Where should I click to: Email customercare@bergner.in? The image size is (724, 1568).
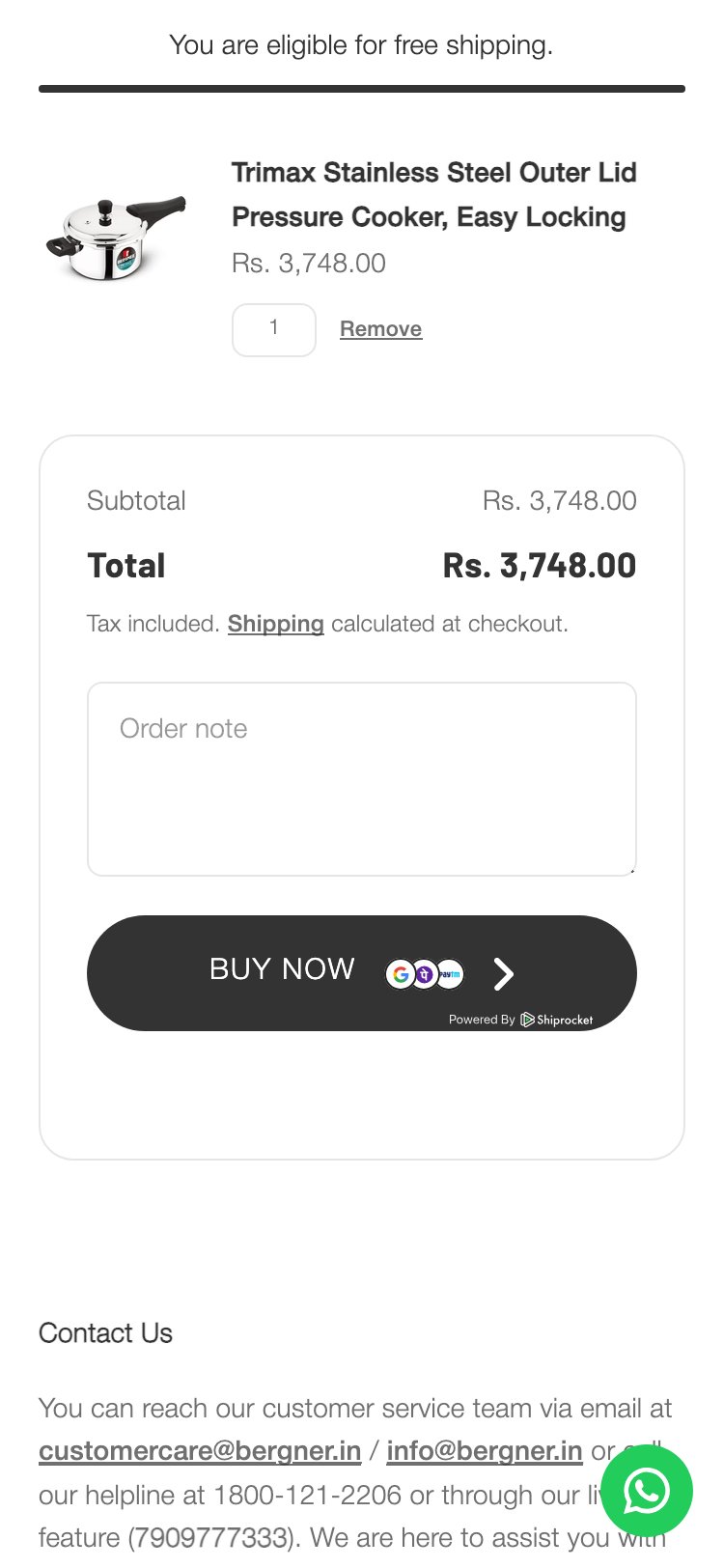pos(200,1451)
